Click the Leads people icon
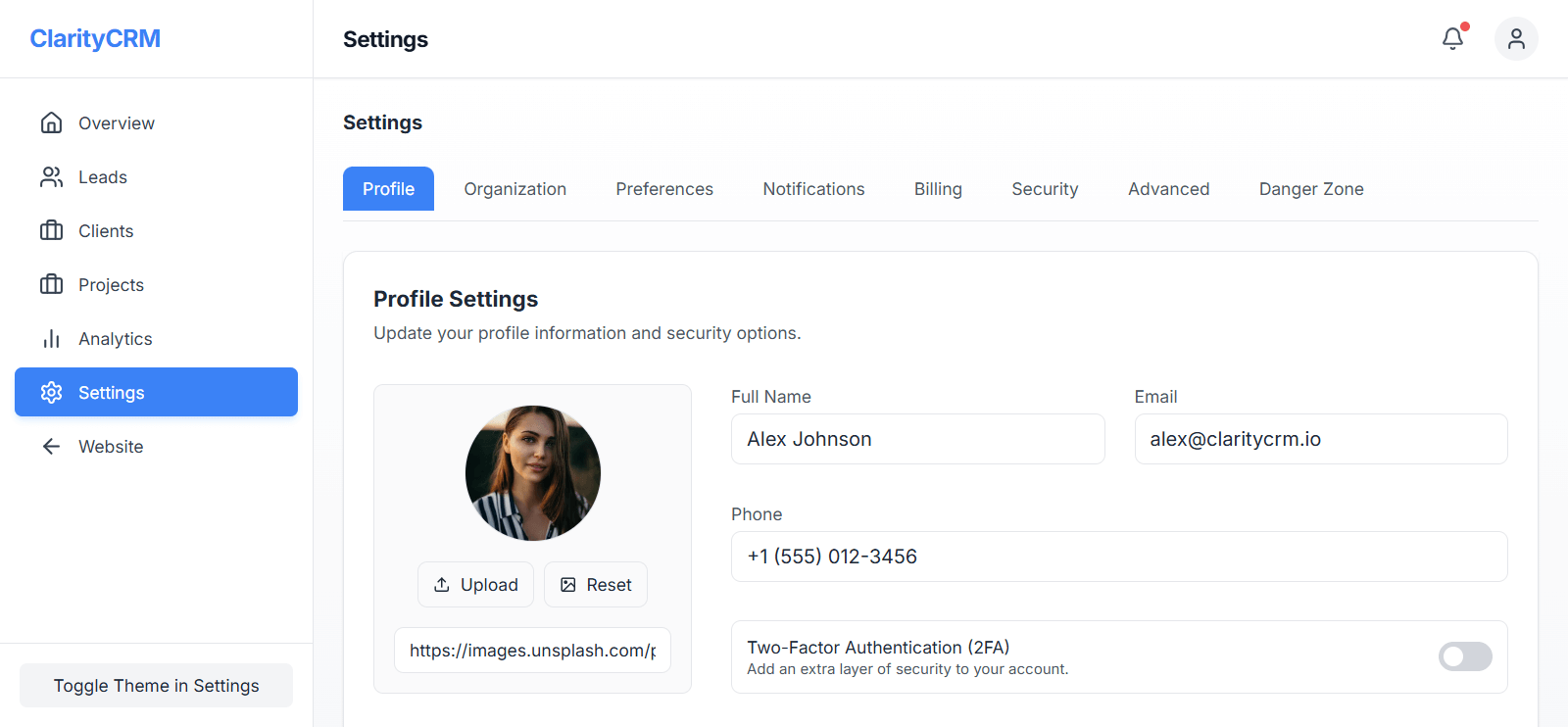The image size is (1568, 727). [51, 176]
